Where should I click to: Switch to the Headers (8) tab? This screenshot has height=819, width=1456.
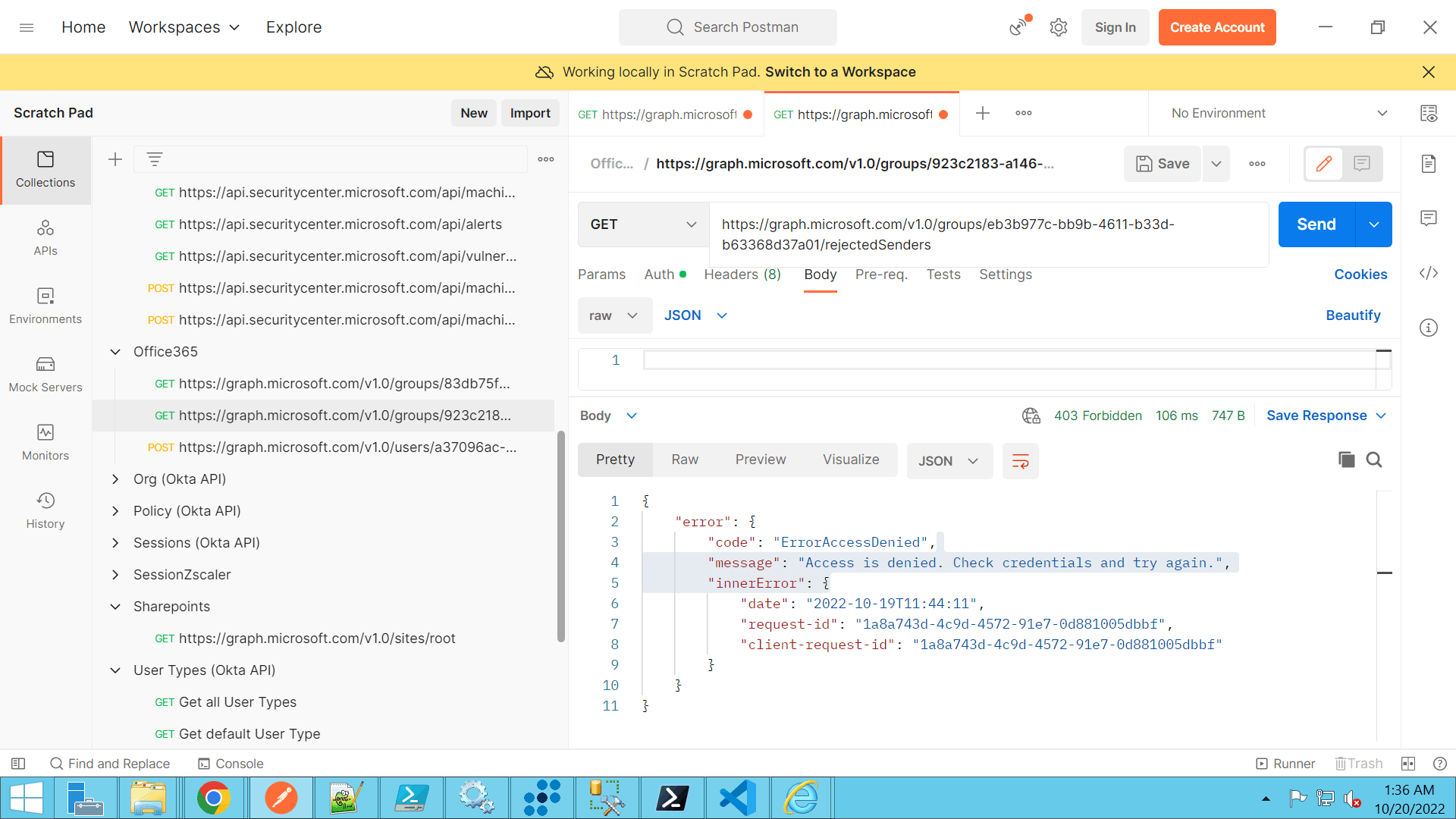[x=742, y=275]
